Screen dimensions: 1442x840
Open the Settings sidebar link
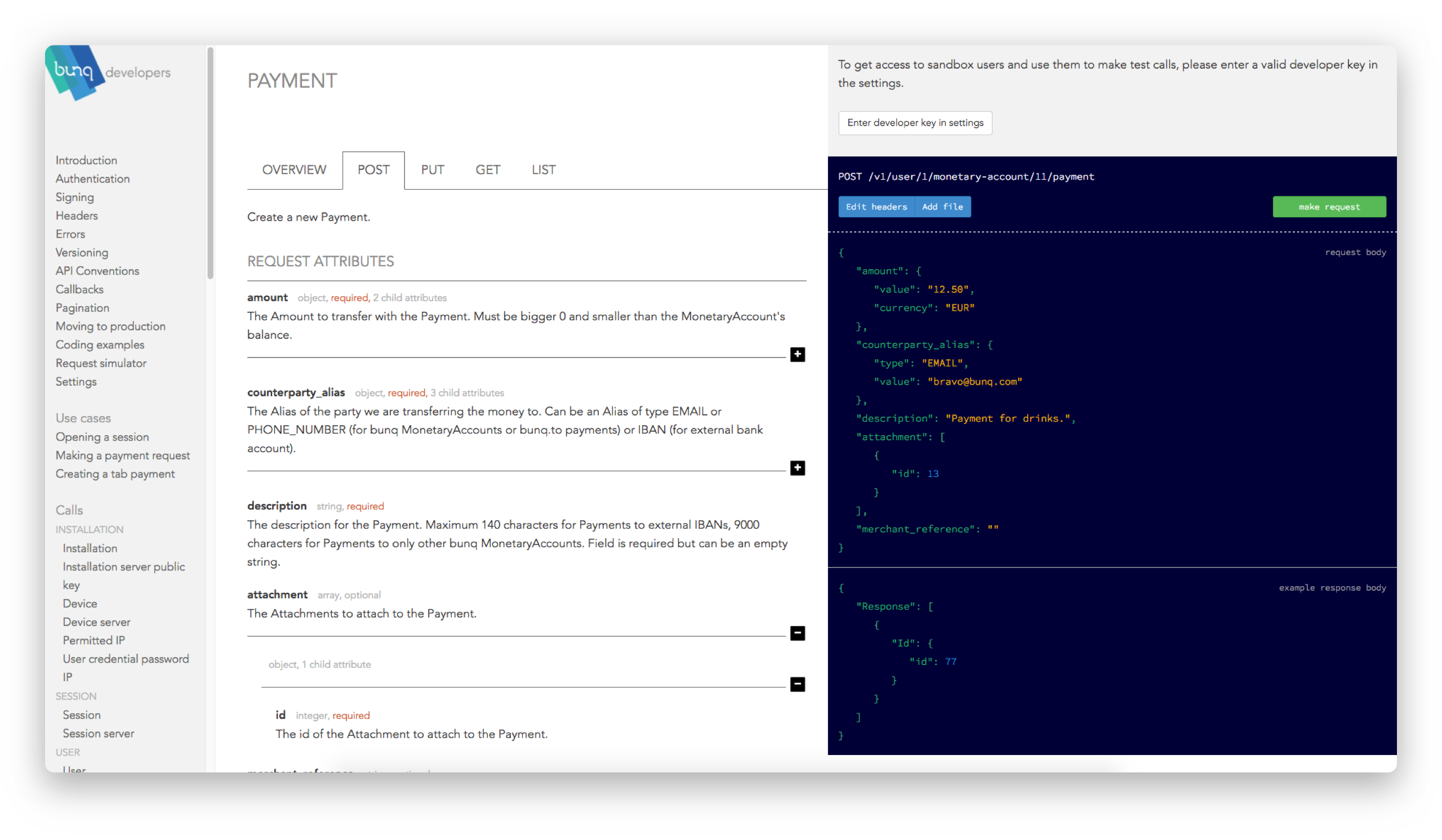coord(76,382)
